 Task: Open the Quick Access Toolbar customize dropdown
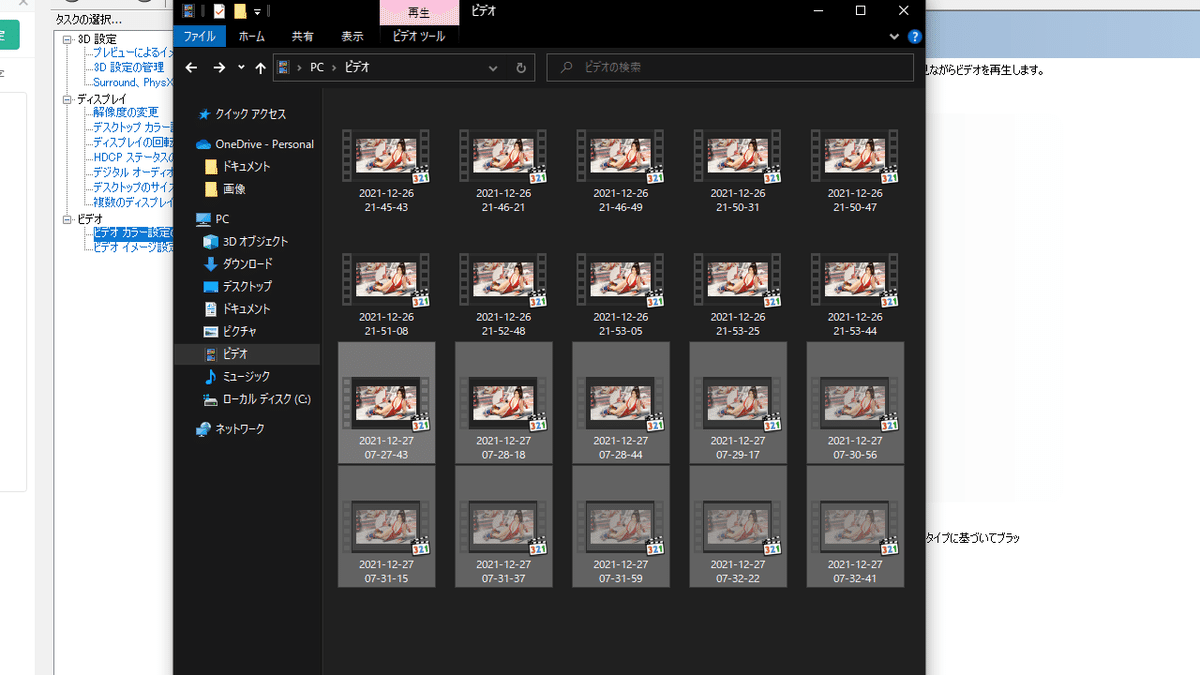[257, 12]
